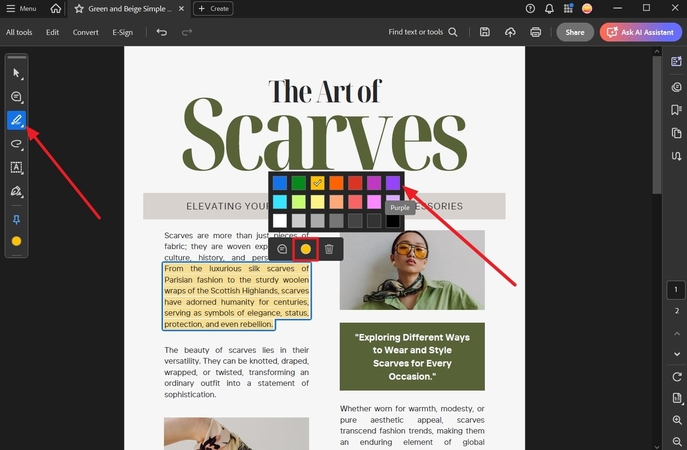Click the highlight color circle button
The image size is (687, 450).
[x=305, y=249]
